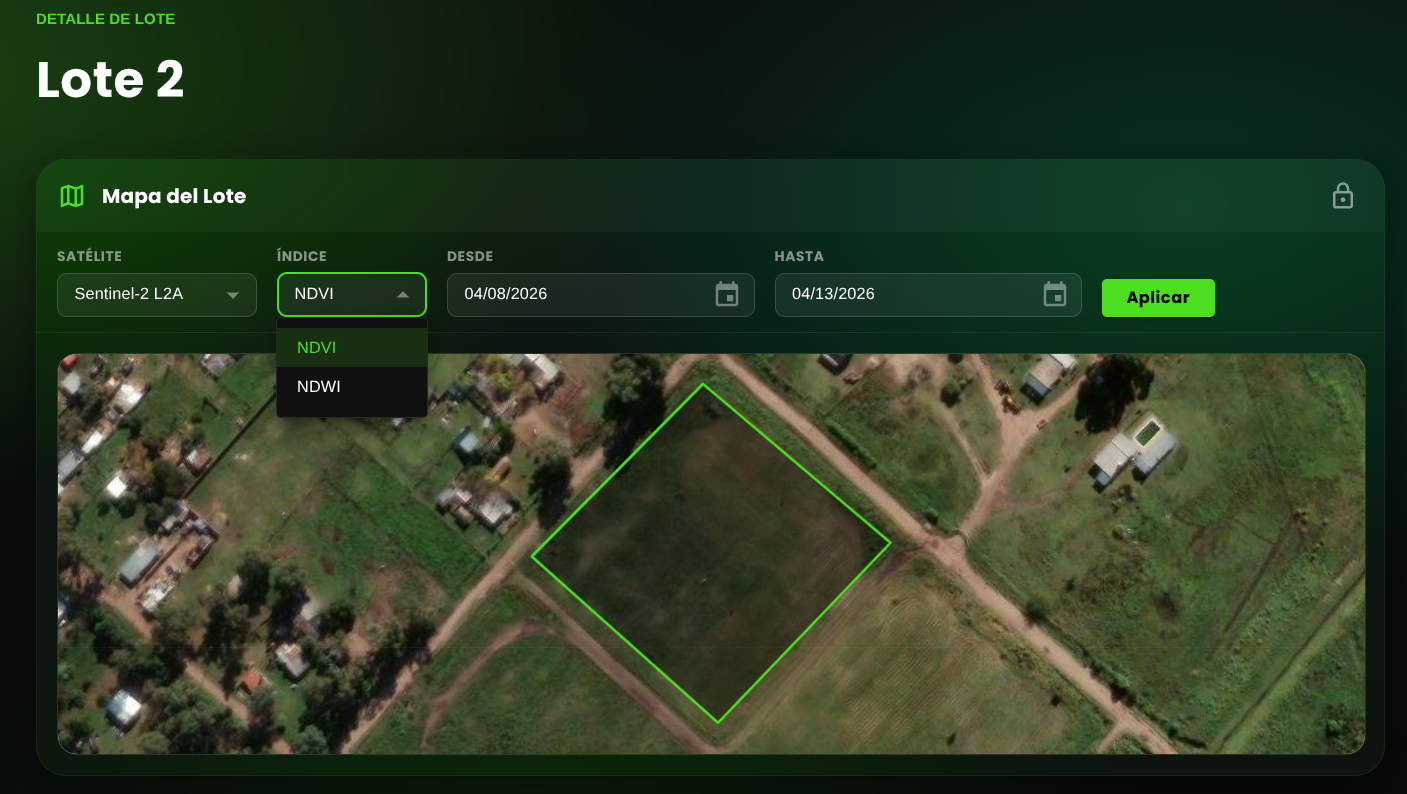The width and height of the screenshot is (1407, 794).
Task: Collapse the NDVI index dropdown arrow
Action: (x=403, y=295)
